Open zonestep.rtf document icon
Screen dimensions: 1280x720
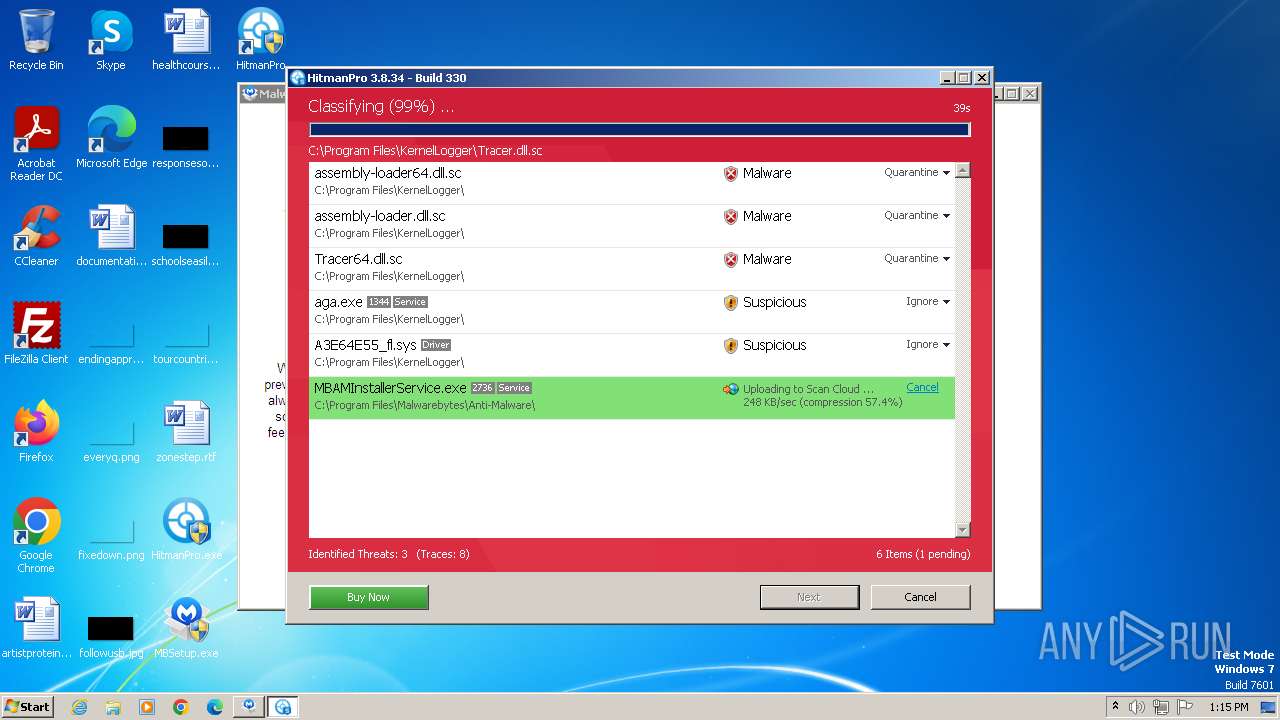pos(186,432)
